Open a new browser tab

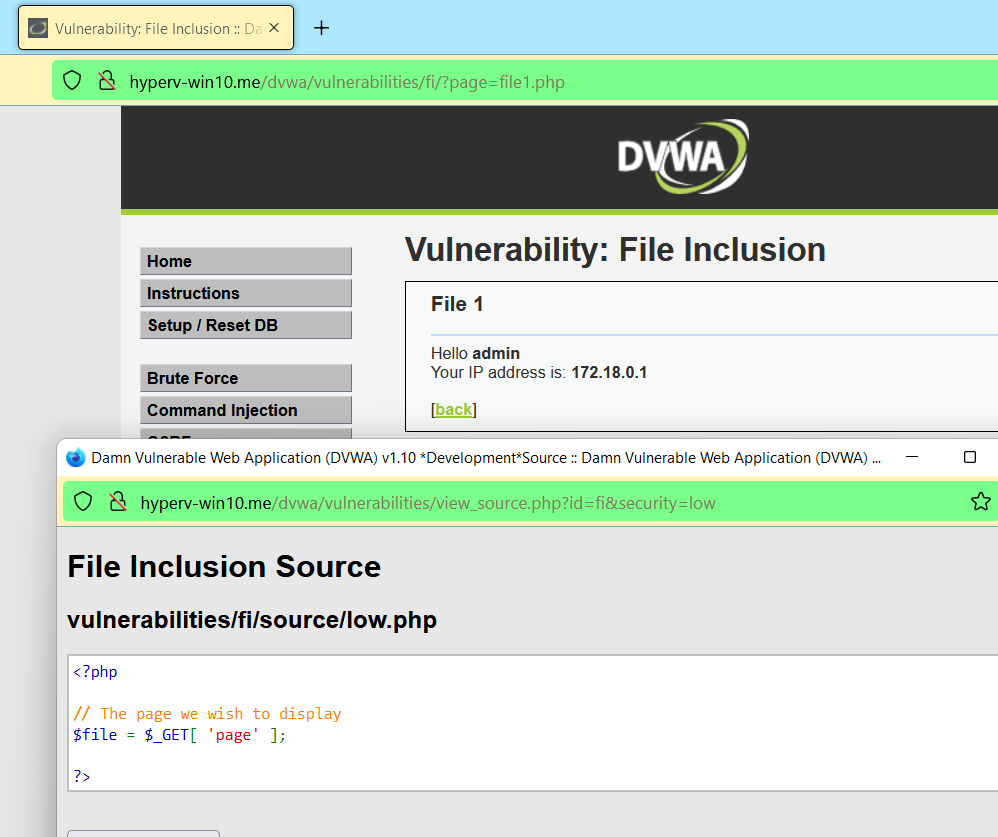point(321,28)
